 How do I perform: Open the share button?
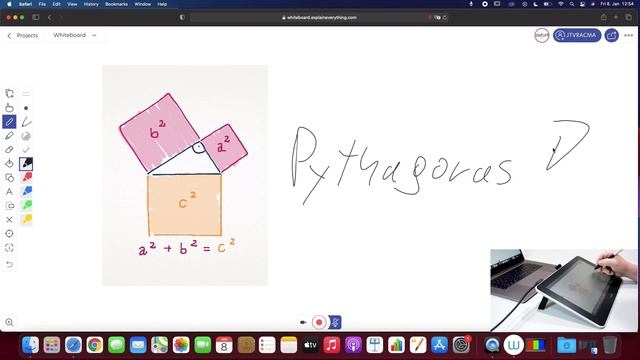611,36
